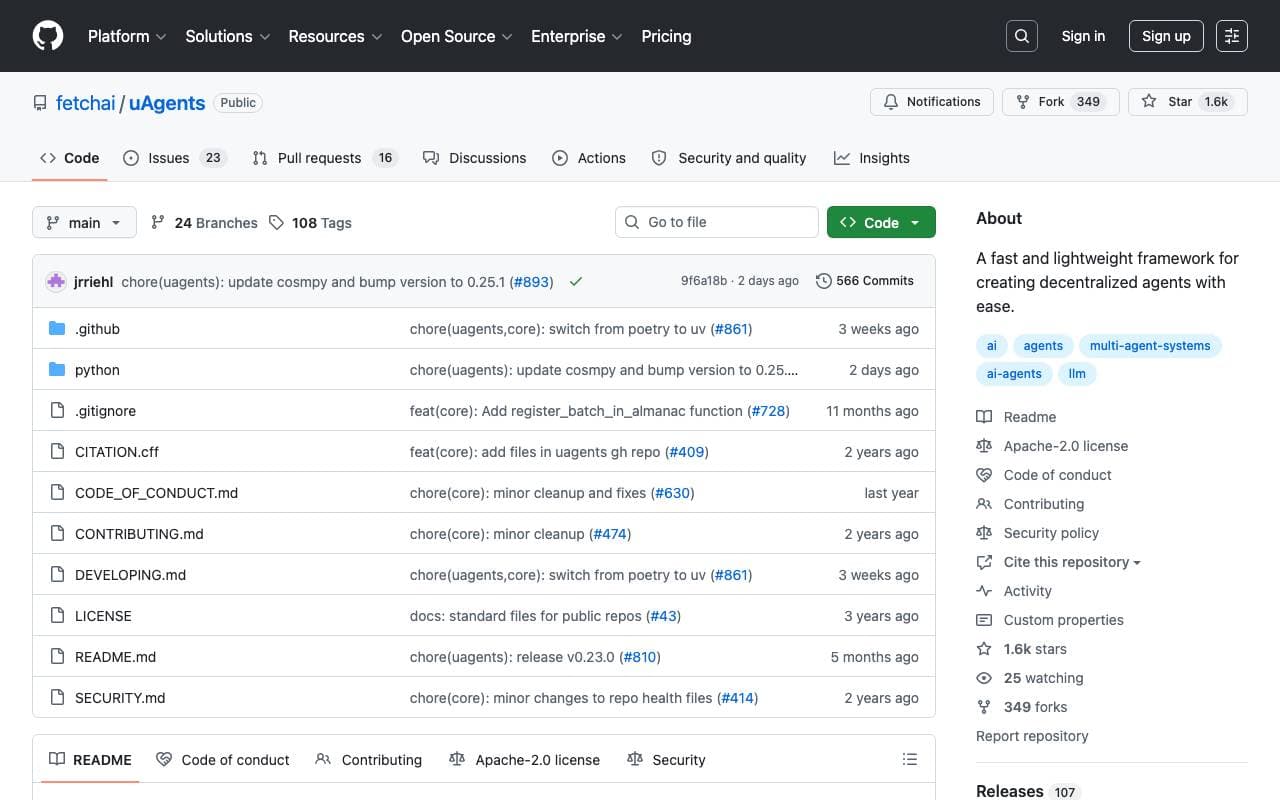Open the DEVELOPING.md file
This screenshot has height=800, width=1280.
point(131,575)
